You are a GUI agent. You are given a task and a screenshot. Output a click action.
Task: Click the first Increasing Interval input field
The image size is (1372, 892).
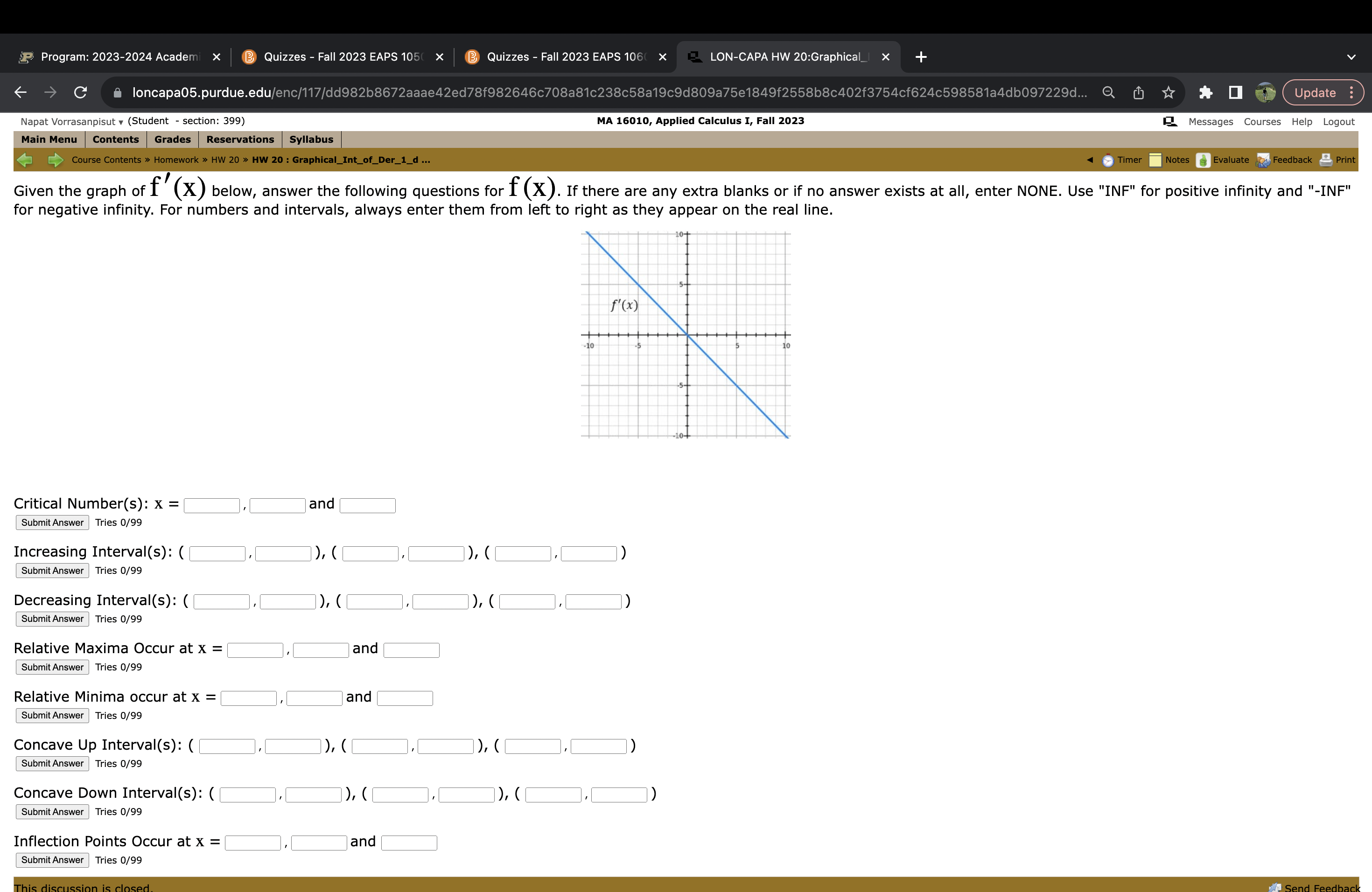tap(217, 553)
